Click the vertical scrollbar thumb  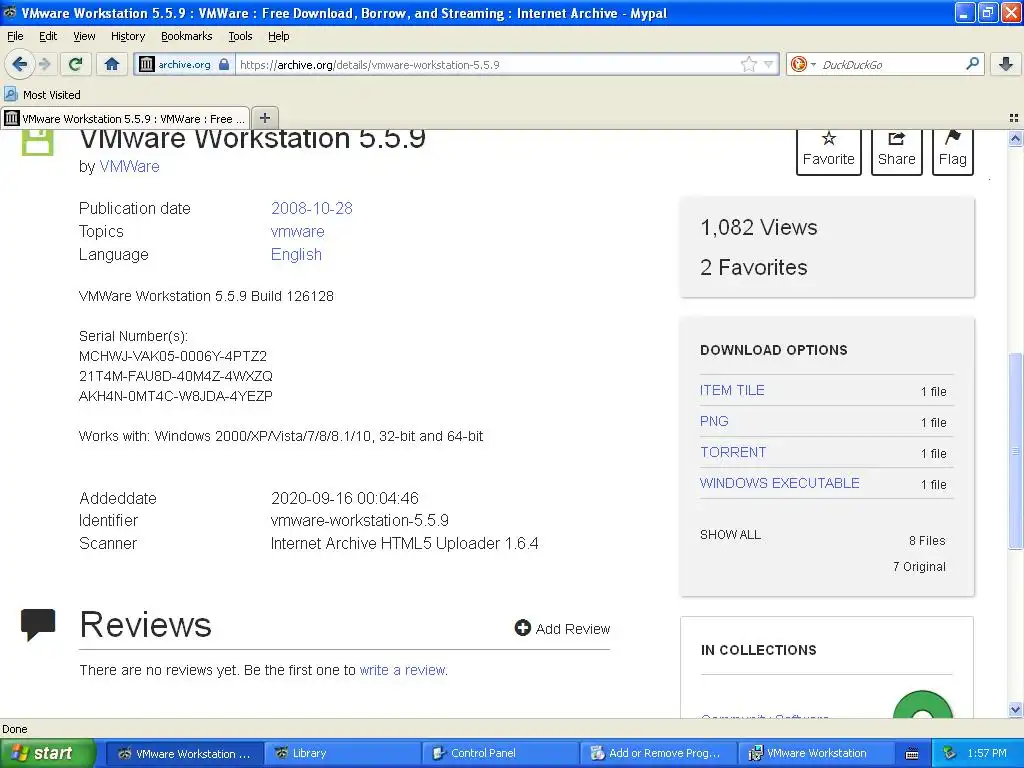click(x=1015, y=451)
